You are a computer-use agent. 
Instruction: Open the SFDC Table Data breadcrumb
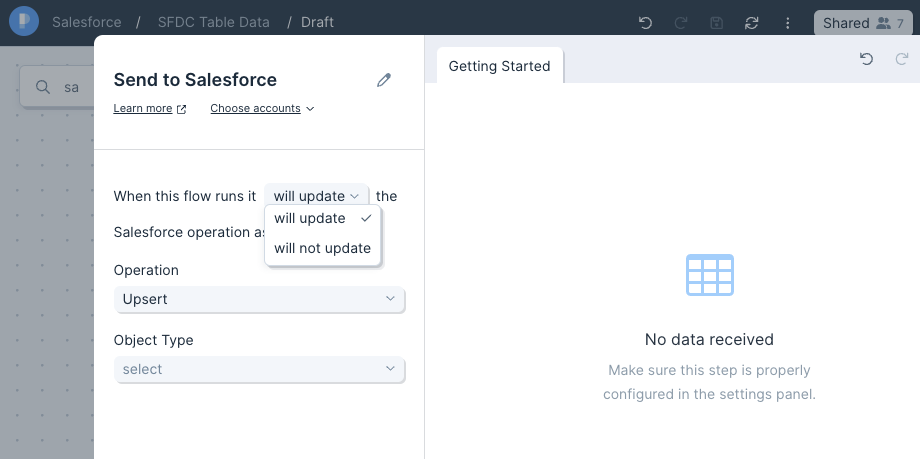[214, 22]
